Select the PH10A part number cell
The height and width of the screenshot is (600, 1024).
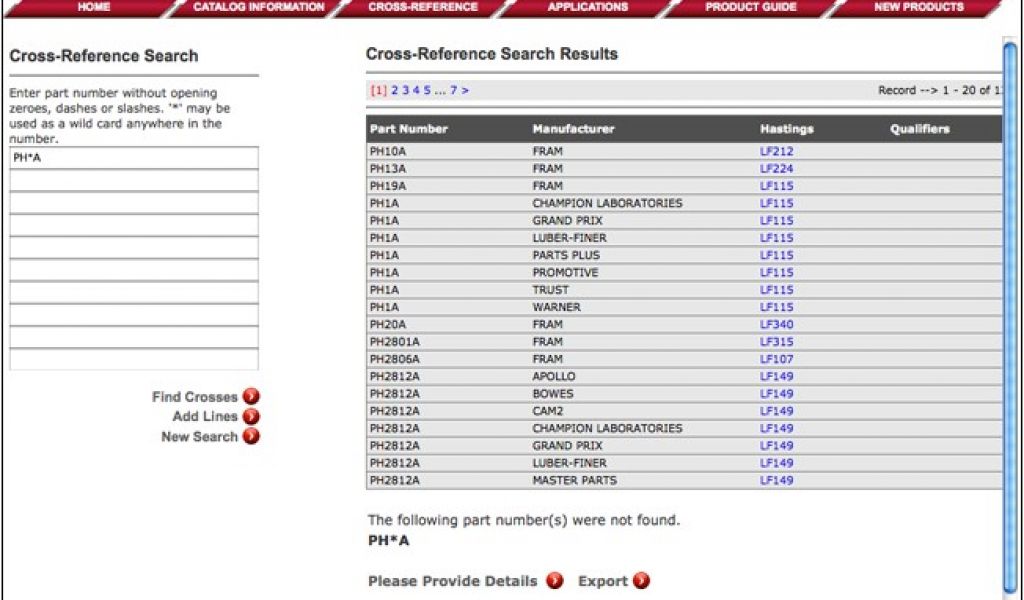pyautogui.click(x=388, y=151)
